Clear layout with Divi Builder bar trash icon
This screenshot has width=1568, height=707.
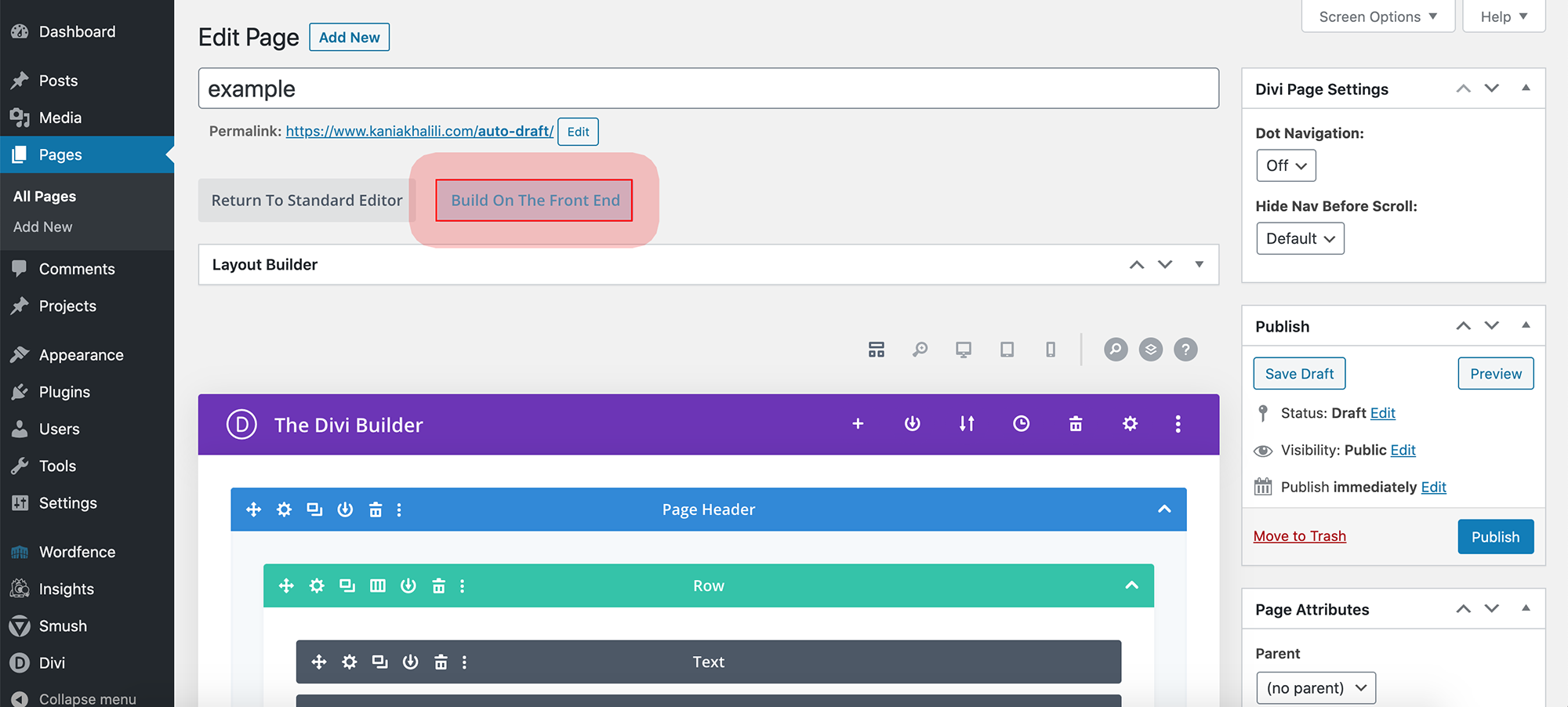tap(1076, 424)
